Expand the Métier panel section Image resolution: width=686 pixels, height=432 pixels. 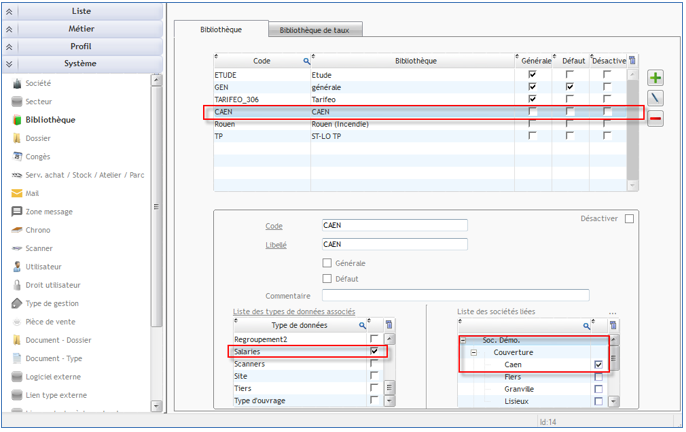[81, 29]
